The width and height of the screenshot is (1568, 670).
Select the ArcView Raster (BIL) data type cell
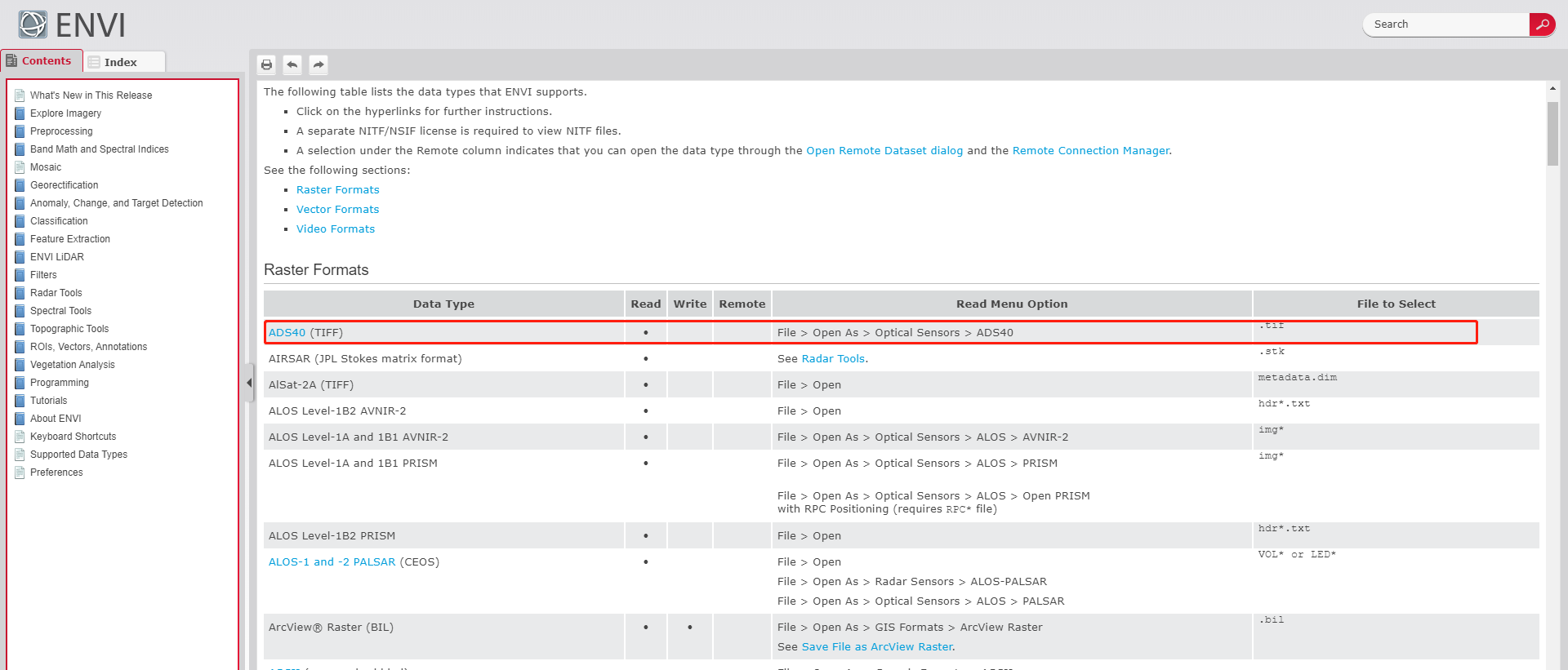click(444, 637)
